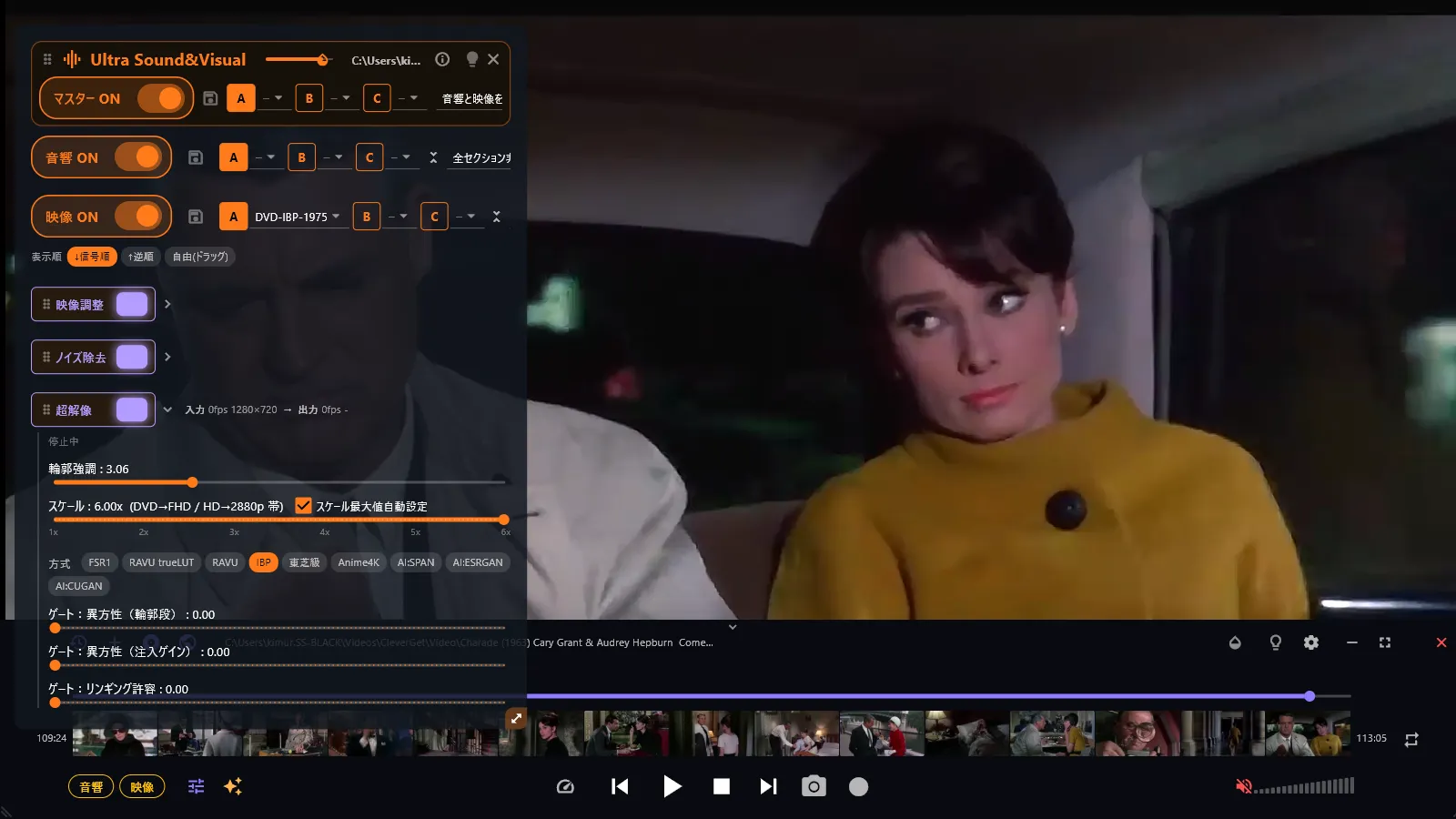Save the master preset with floppy icon
The image size is (1456, 819).
coord(210,98)
